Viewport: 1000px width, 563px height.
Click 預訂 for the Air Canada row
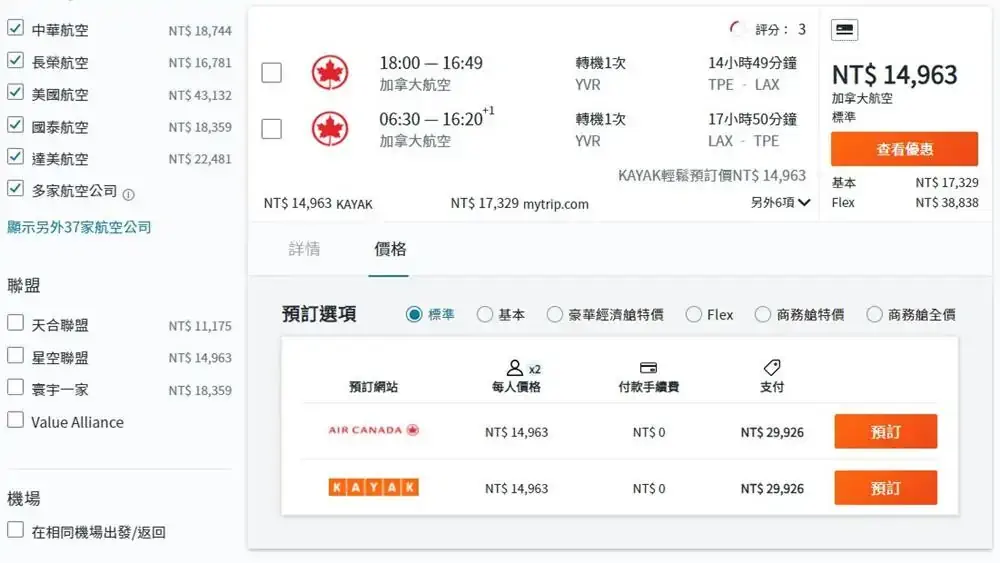coord(886,432)
